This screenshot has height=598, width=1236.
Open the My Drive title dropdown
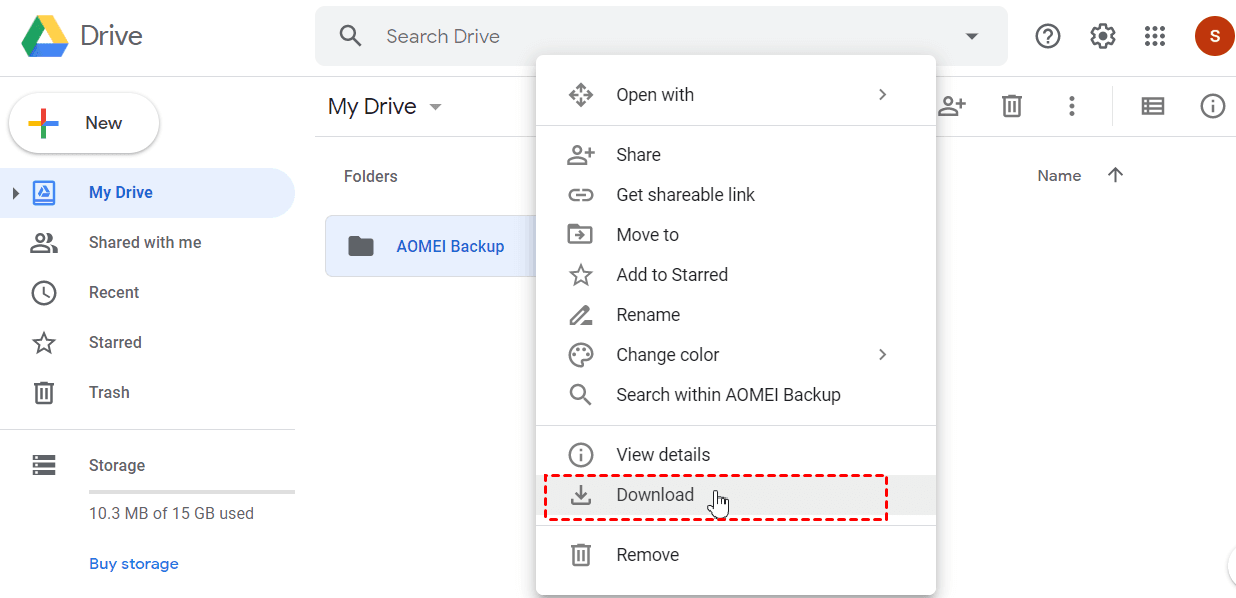click(435, 107)
